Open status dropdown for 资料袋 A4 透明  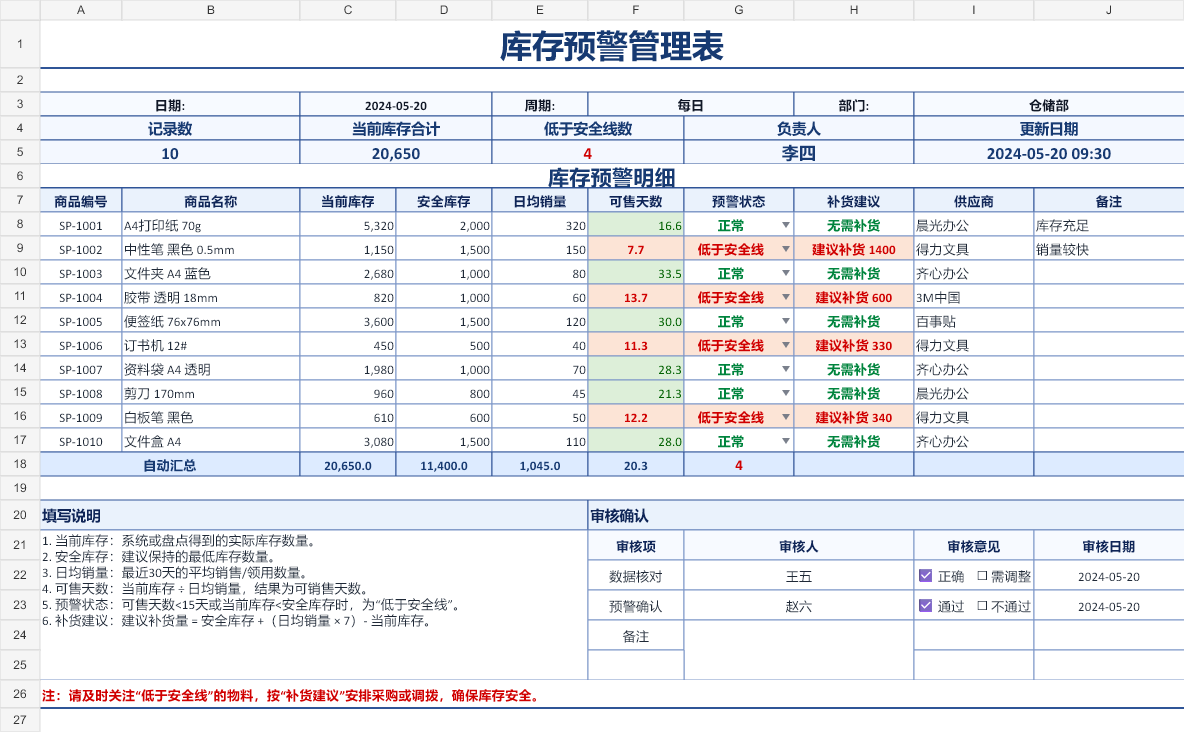coord(785,369)
